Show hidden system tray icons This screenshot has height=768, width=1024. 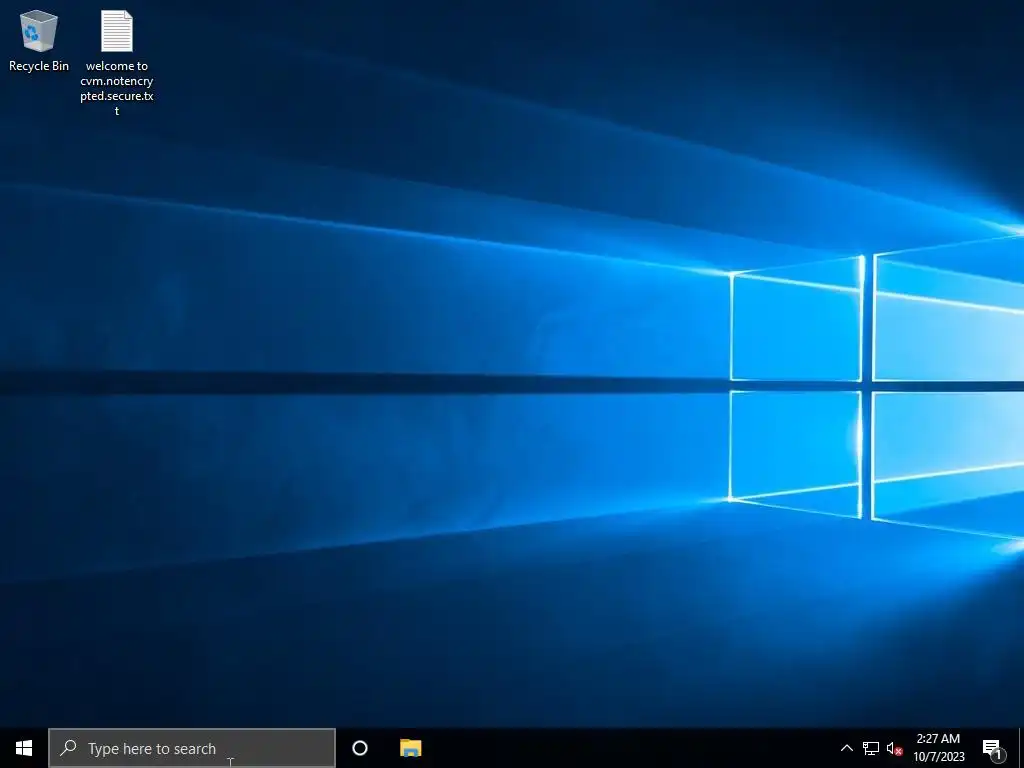tap(846, 748)
